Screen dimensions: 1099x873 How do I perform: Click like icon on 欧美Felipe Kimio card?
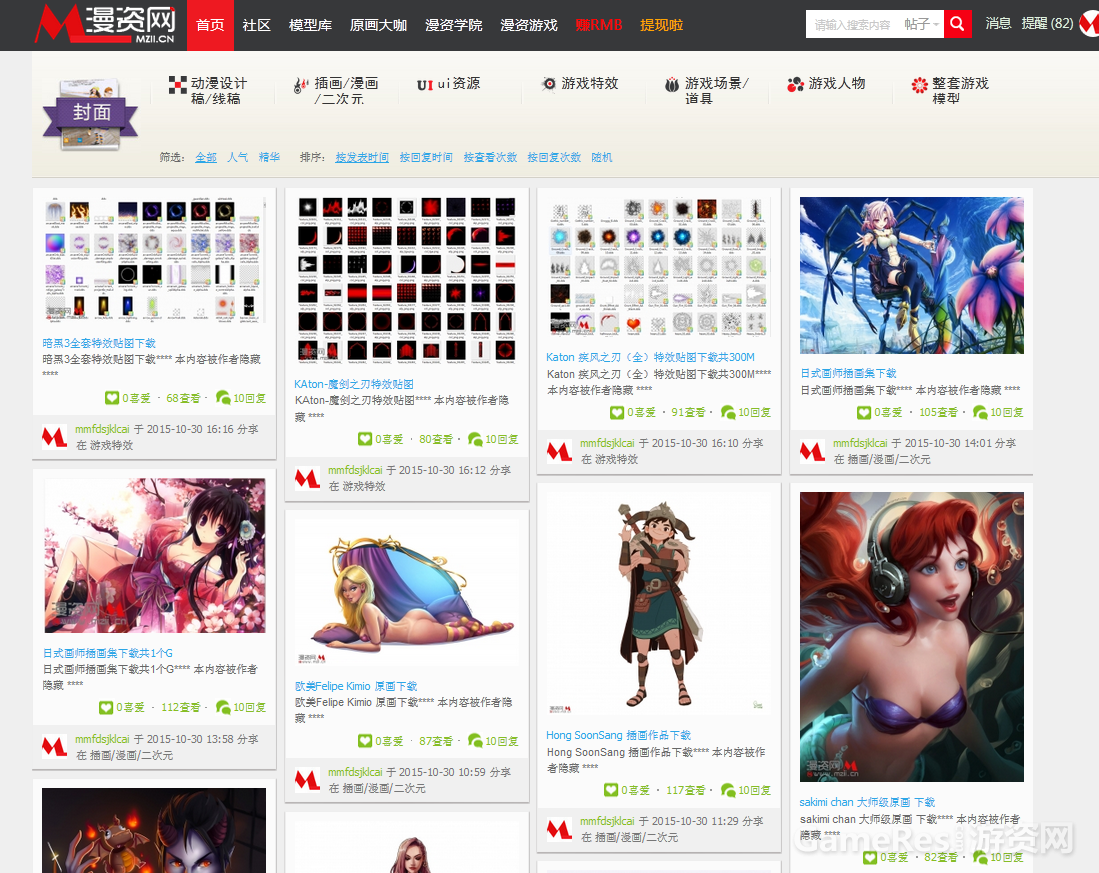tap(365, 741)
